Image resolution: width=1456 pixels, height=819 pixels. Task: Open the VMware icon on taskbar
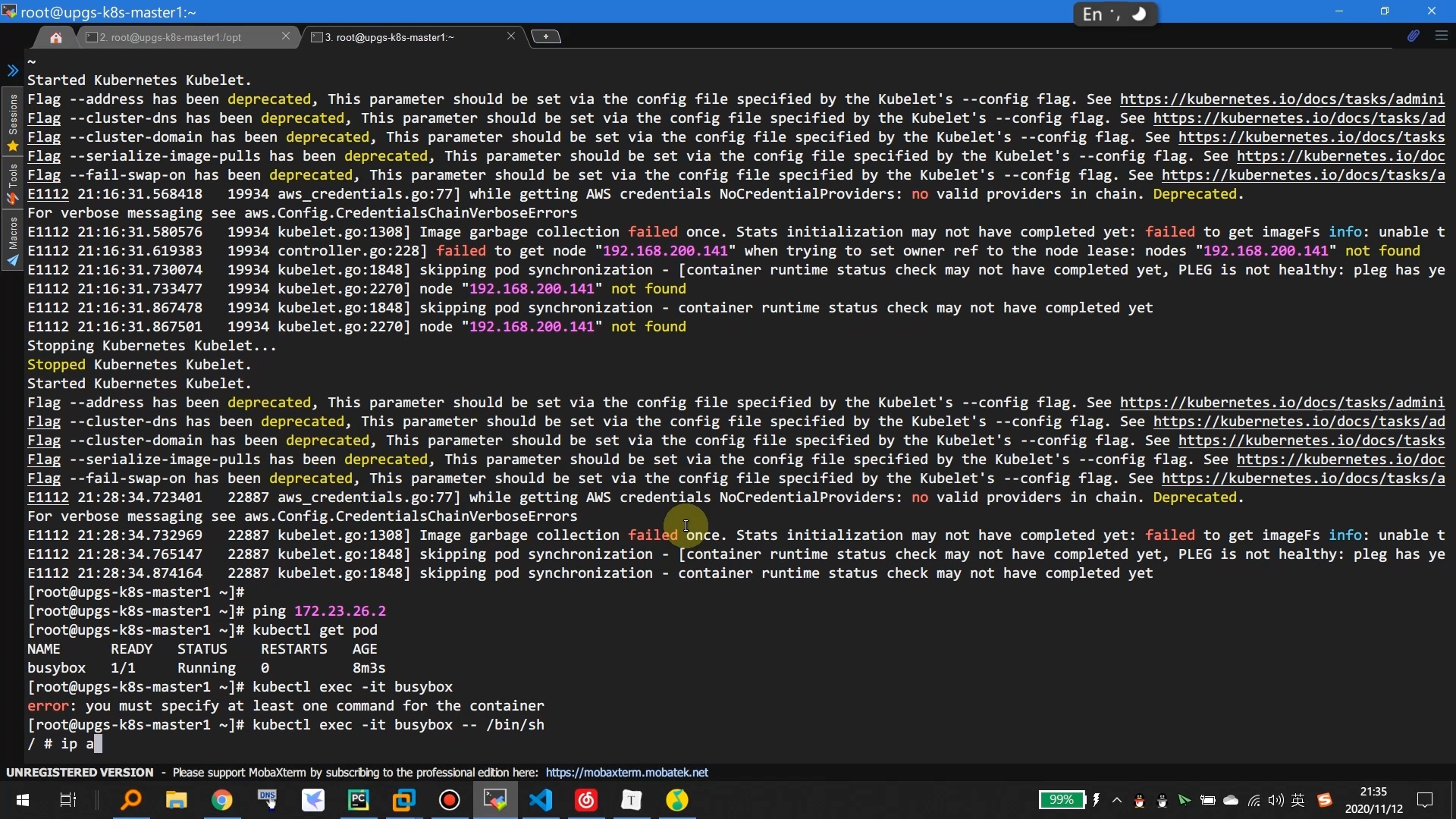click(x=404, y=800)
